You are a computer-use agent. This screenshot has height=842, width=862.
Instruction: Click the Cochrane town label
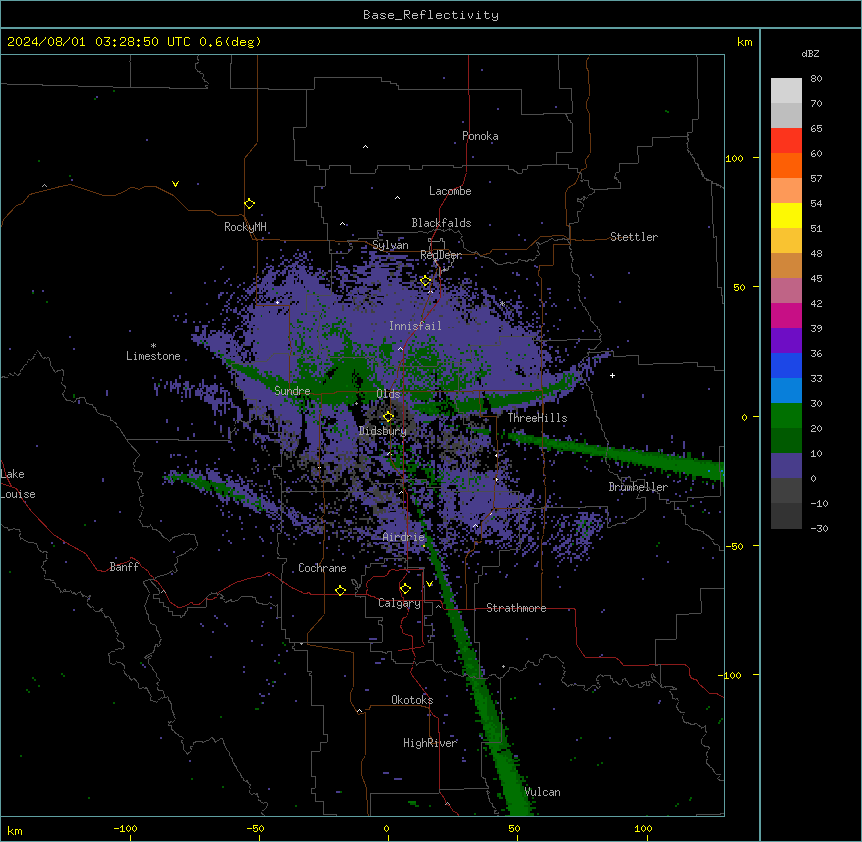(322, 568)
